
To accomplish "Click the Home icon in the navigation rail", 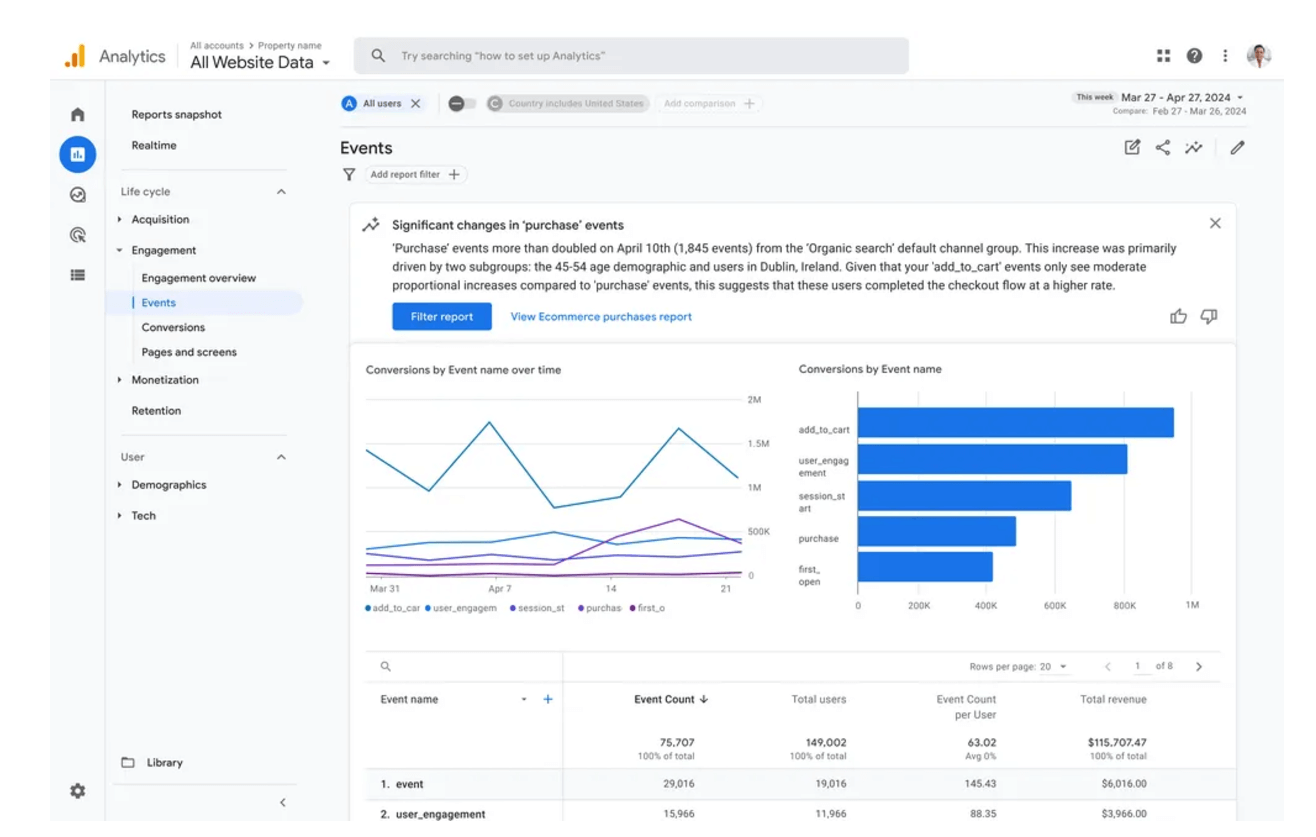I will pos(77,114).
